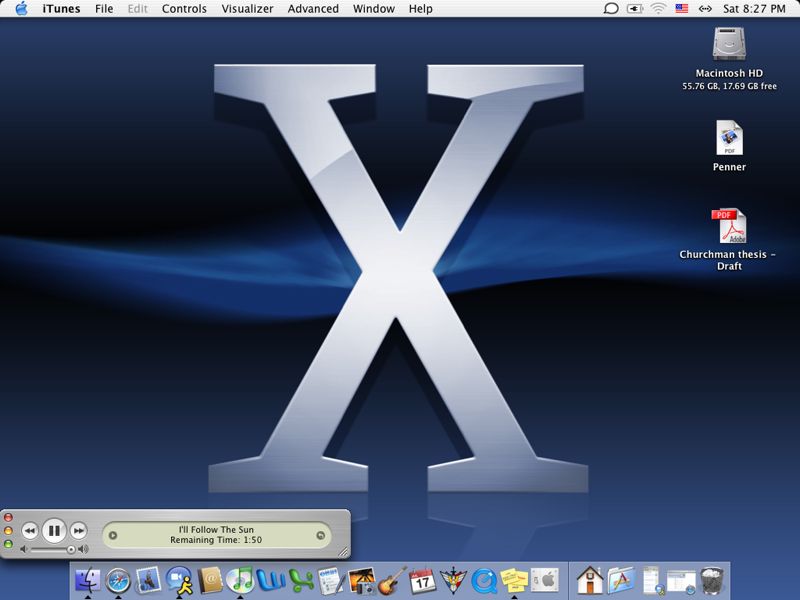This screenshot has height=600, width=800.
Task: Open the iTunes application menu
Action: 61,9
